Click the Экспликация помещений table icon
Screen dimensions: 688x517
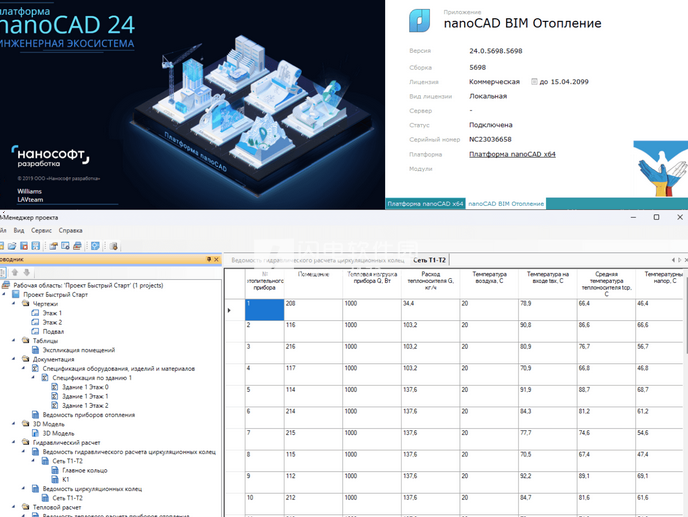point(36,350)
